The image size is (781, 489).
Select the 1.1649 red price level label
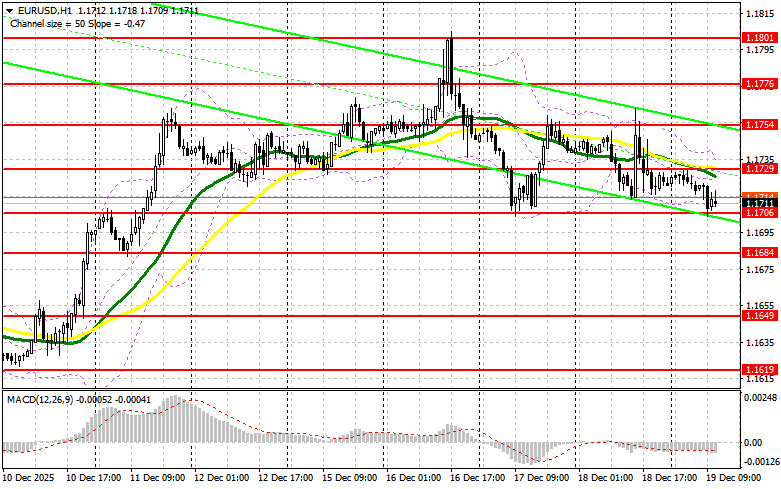(759, 316)
